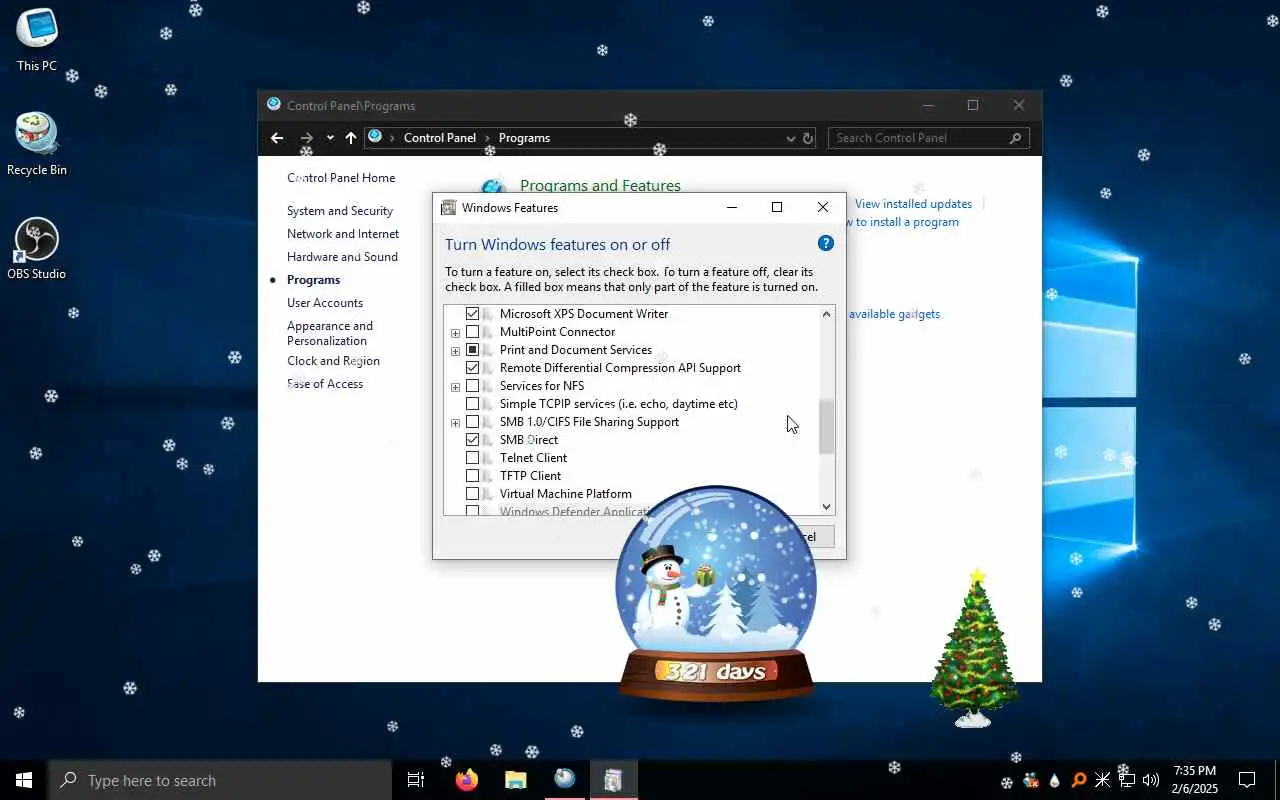Enable the Telnet Client checkbox

pos(473,458)
